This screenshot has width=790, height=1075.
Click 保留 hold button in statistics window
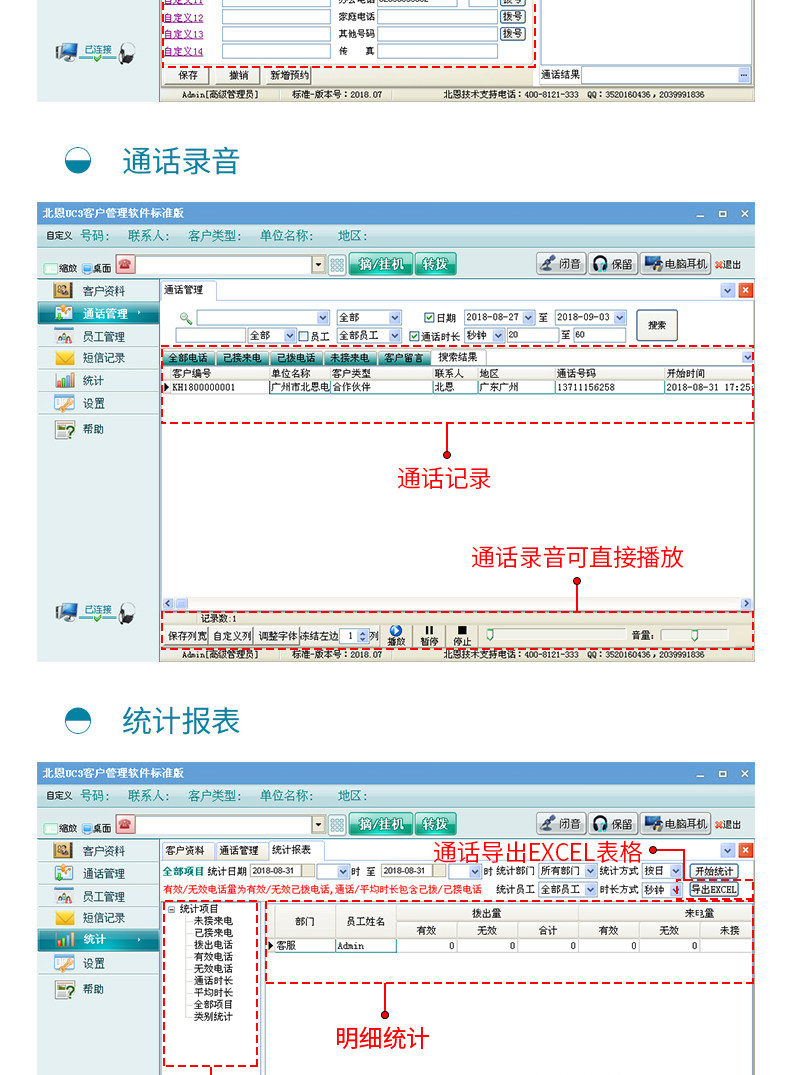613,824
